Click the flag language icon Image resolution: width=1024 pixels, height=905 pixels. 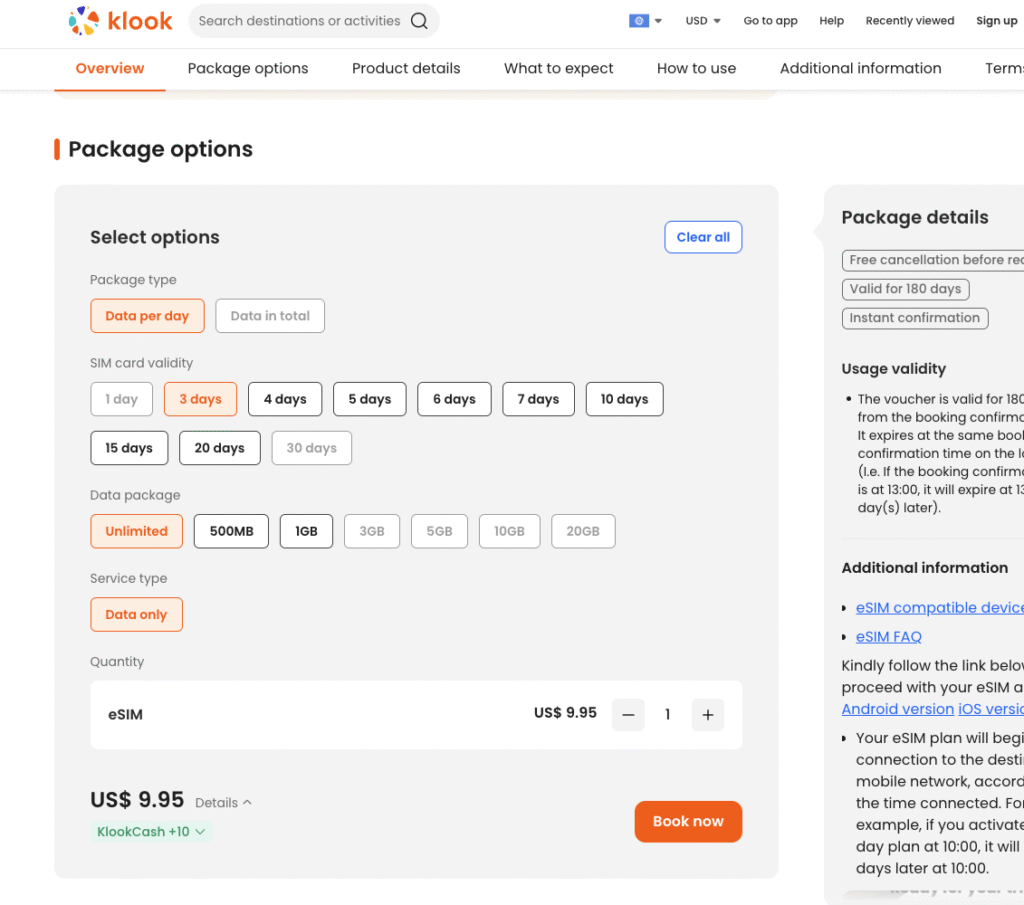point(639,21)
